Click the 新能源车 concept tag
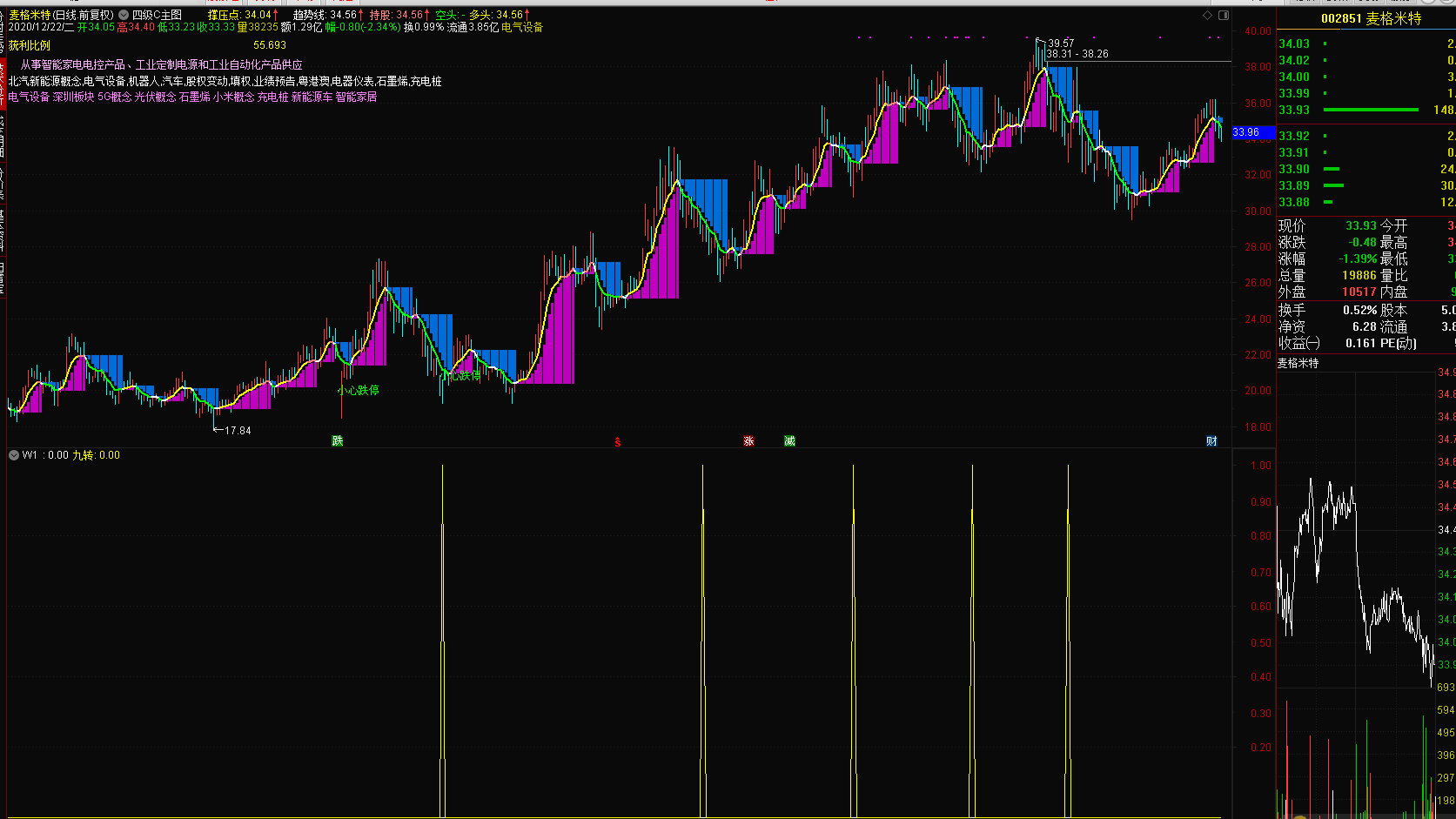The height and width of the screenshot is (819, 1456). click(312, 97)
